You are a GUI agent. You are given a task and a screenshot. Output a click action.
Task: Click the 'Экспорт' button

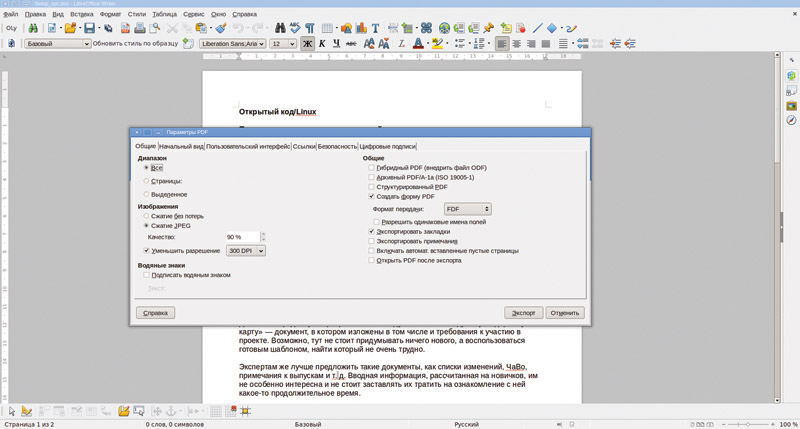click(523, 313)
